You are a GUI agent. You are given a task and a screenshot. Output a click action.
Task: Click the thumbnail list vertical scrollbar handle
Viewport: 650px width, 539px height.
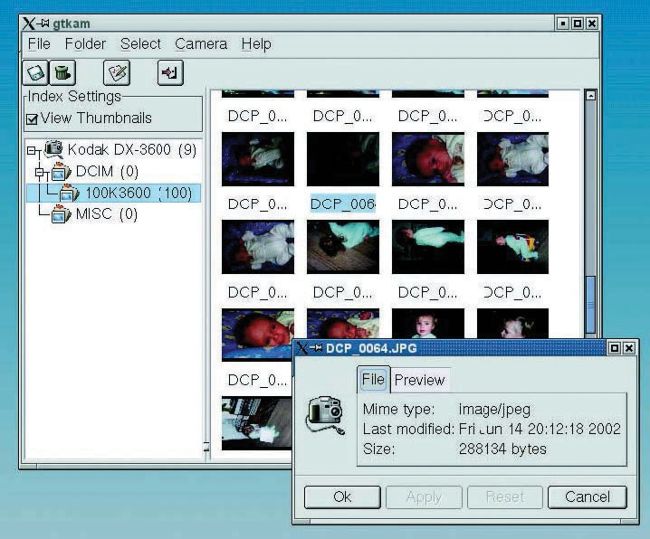click(x=590, y=305)
